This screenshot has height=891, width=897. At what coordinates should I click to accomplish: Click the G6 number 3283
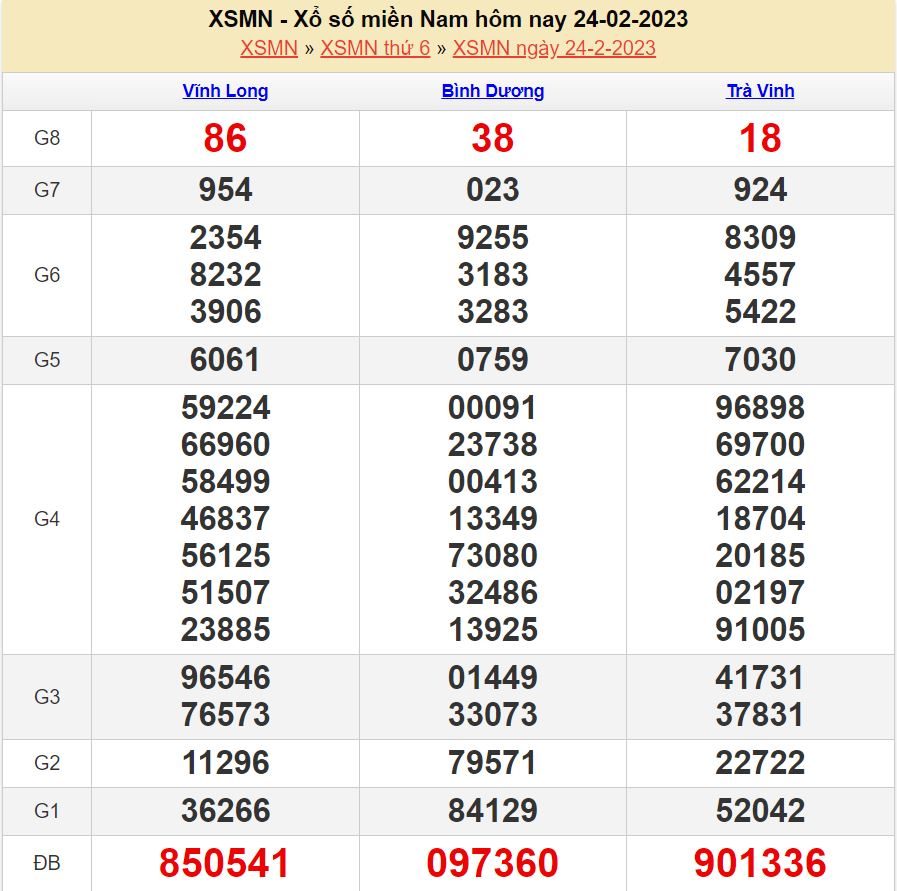click(x=493, y=312)
